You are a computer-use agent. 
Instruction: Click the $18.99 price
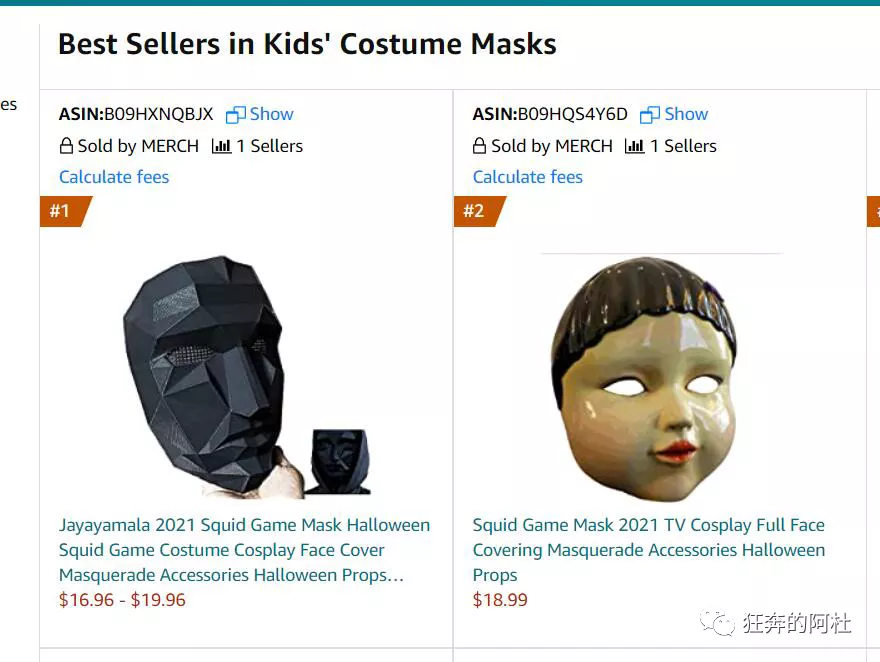[x=500, y=600]
